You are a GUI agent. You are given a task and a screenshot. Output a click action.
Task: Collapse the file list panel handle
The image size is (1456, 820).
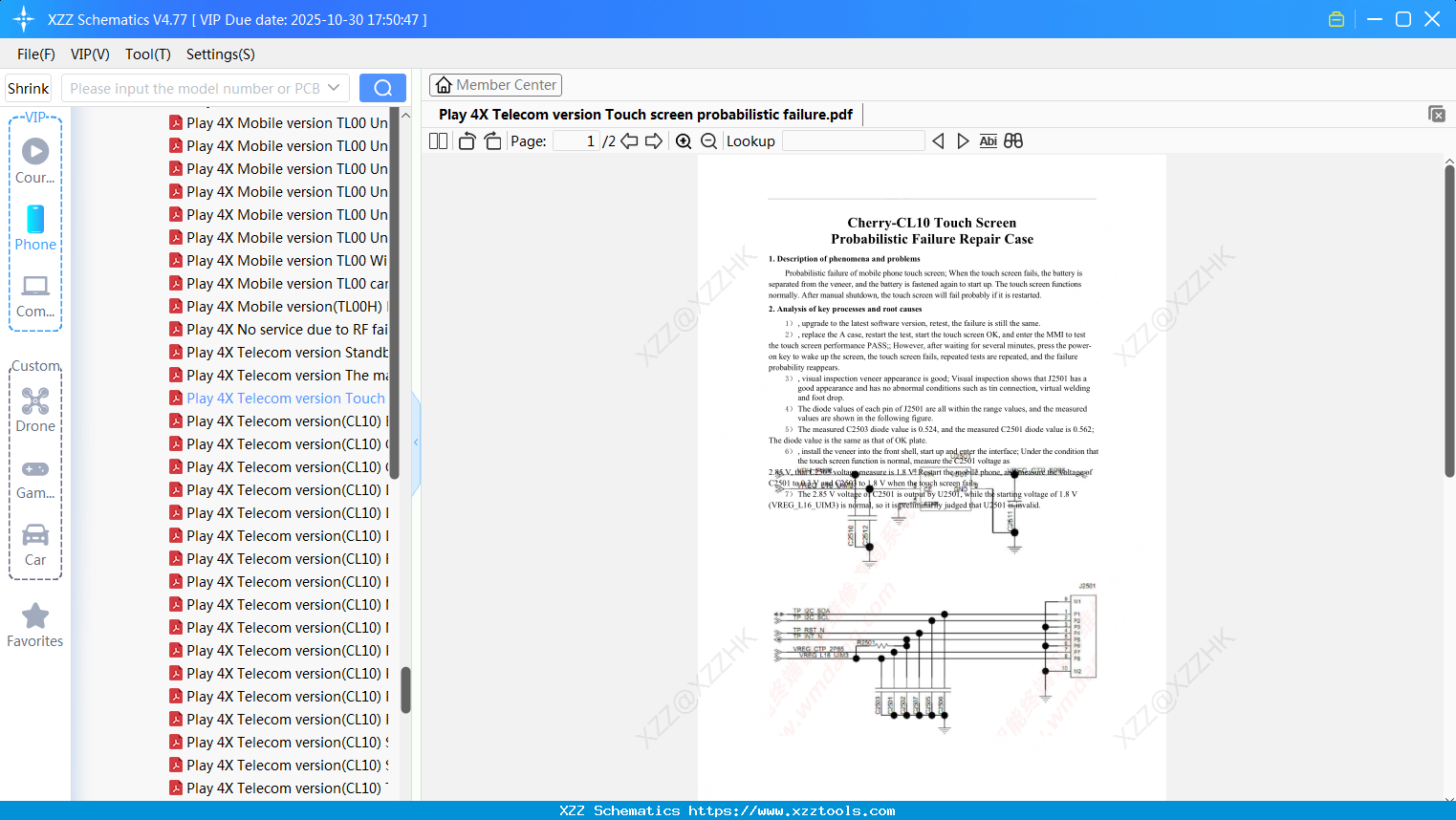(416, 442)
